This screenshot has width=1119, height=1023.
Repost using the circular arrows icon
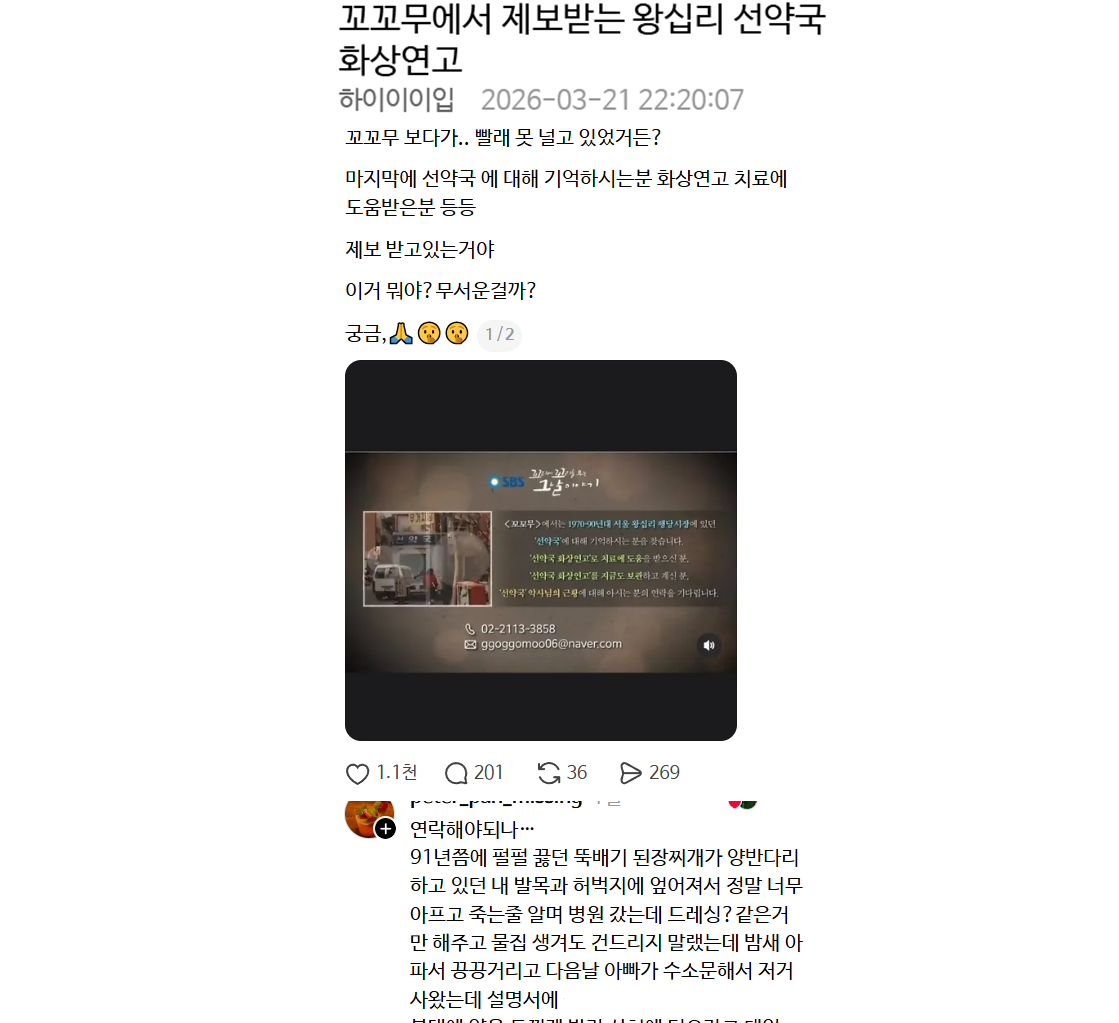549,773
